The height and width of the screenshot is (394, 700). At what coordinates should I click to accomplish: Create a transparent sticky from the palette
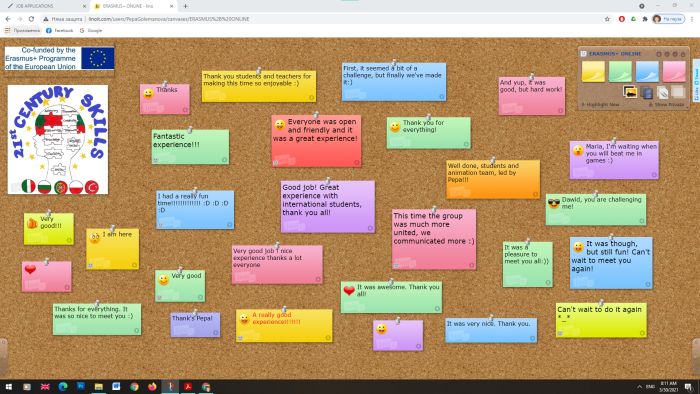pyautogui.click(x=678, y=92)
